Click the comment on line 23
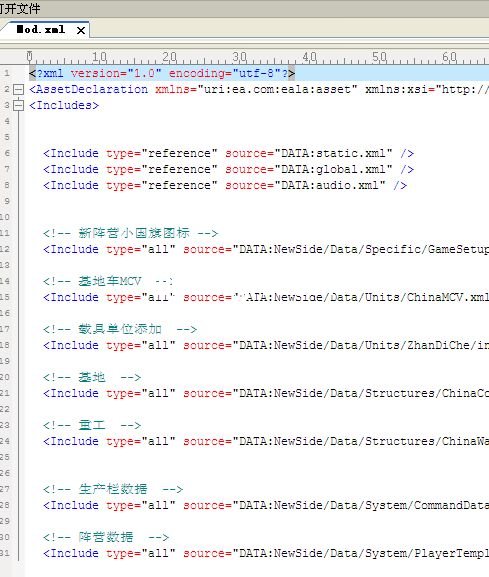 point(92,425)
